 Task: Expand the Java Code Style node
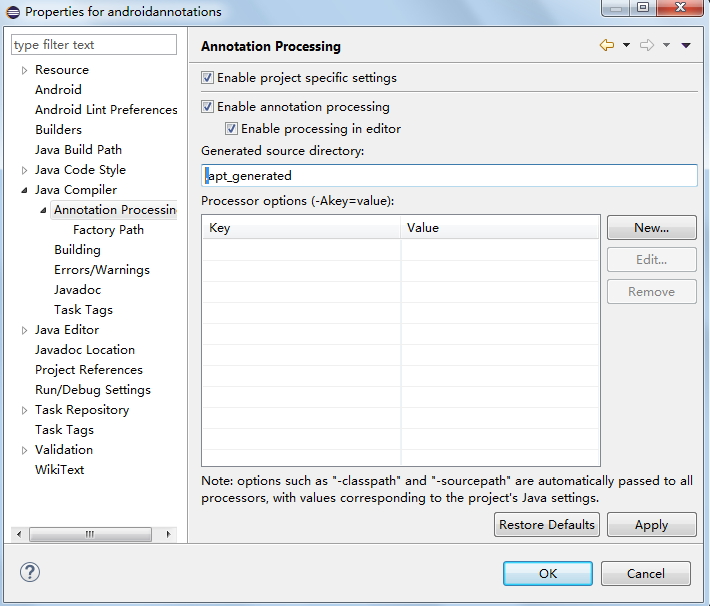[x=25, y=170]
